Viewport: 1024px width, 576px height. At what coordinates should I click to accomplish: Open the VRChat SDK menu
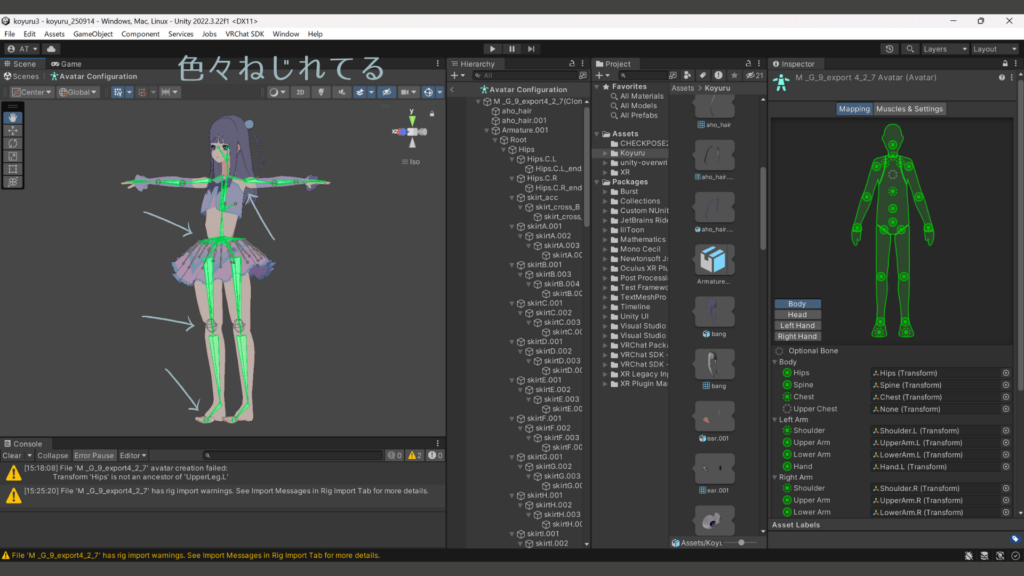[x=244, y=34]
